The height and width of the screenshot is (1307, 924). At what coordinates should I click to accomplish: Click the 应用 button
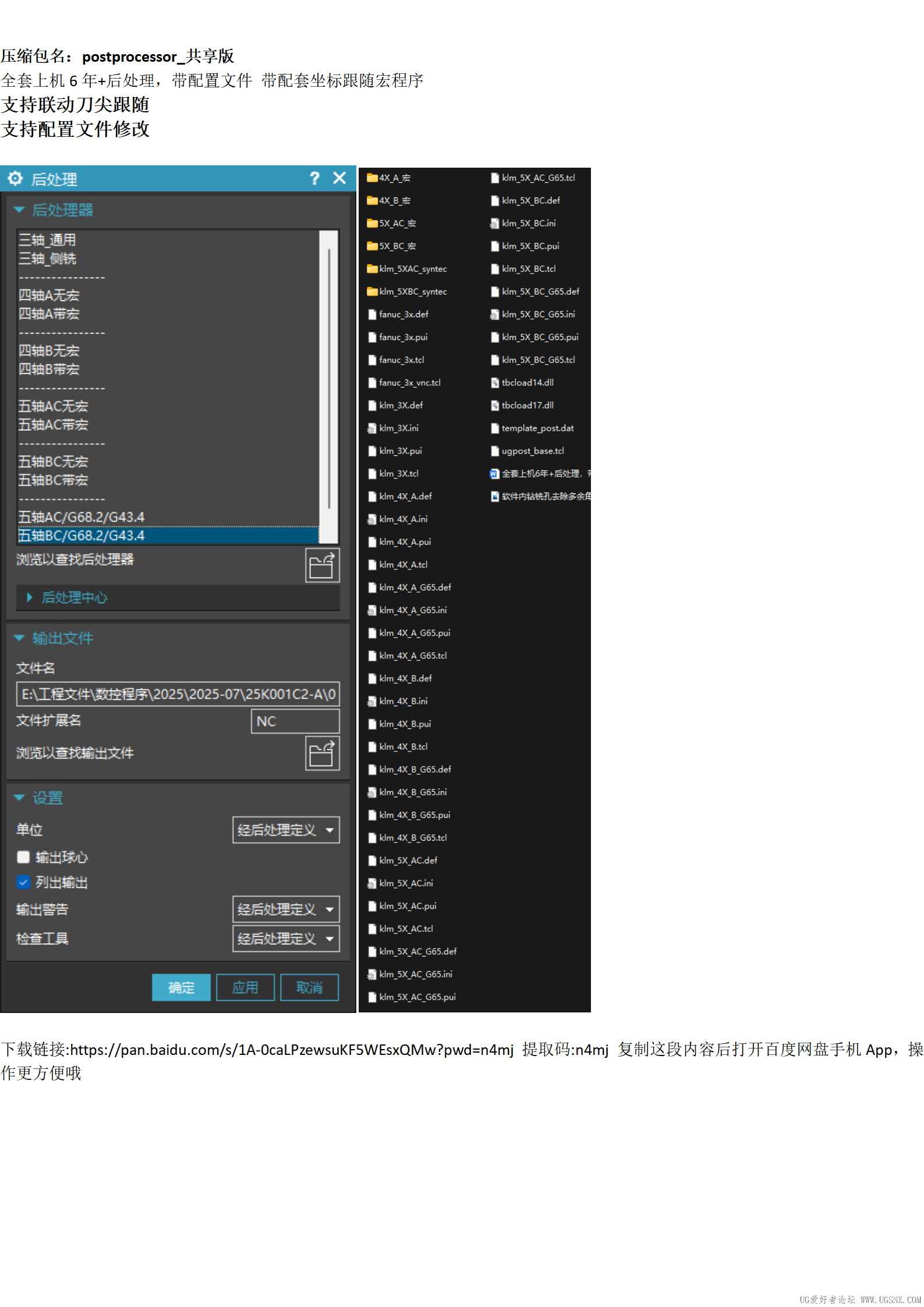[x=245, y=987]
